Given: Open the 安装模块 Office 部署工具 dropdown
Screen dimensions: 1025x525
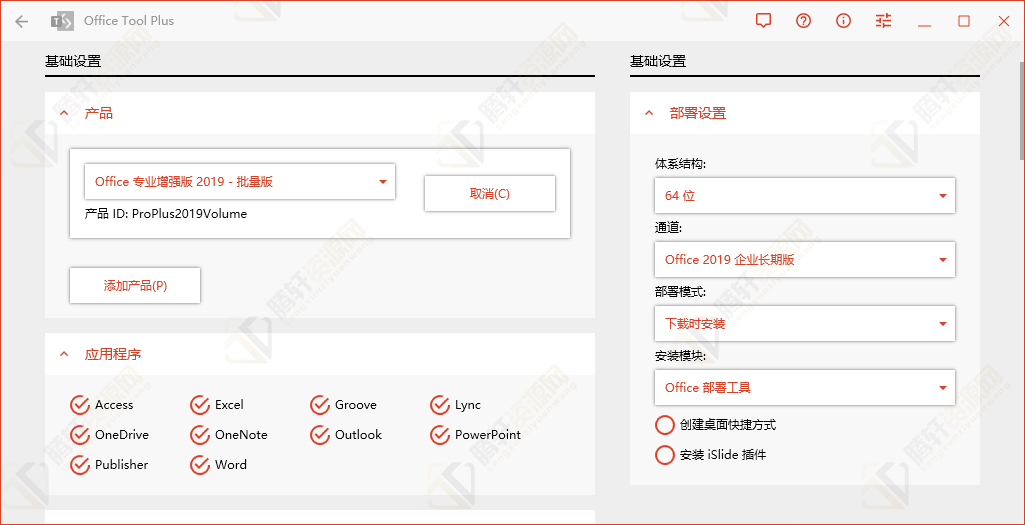Looking at the screenshot, I should pyautogui.click(x=805, y=388).
